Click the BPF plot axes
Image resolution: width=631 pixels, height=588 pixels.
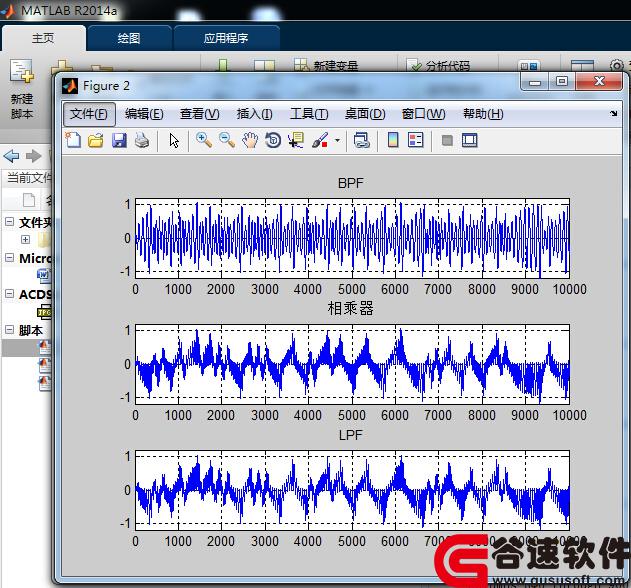point(352,238)
